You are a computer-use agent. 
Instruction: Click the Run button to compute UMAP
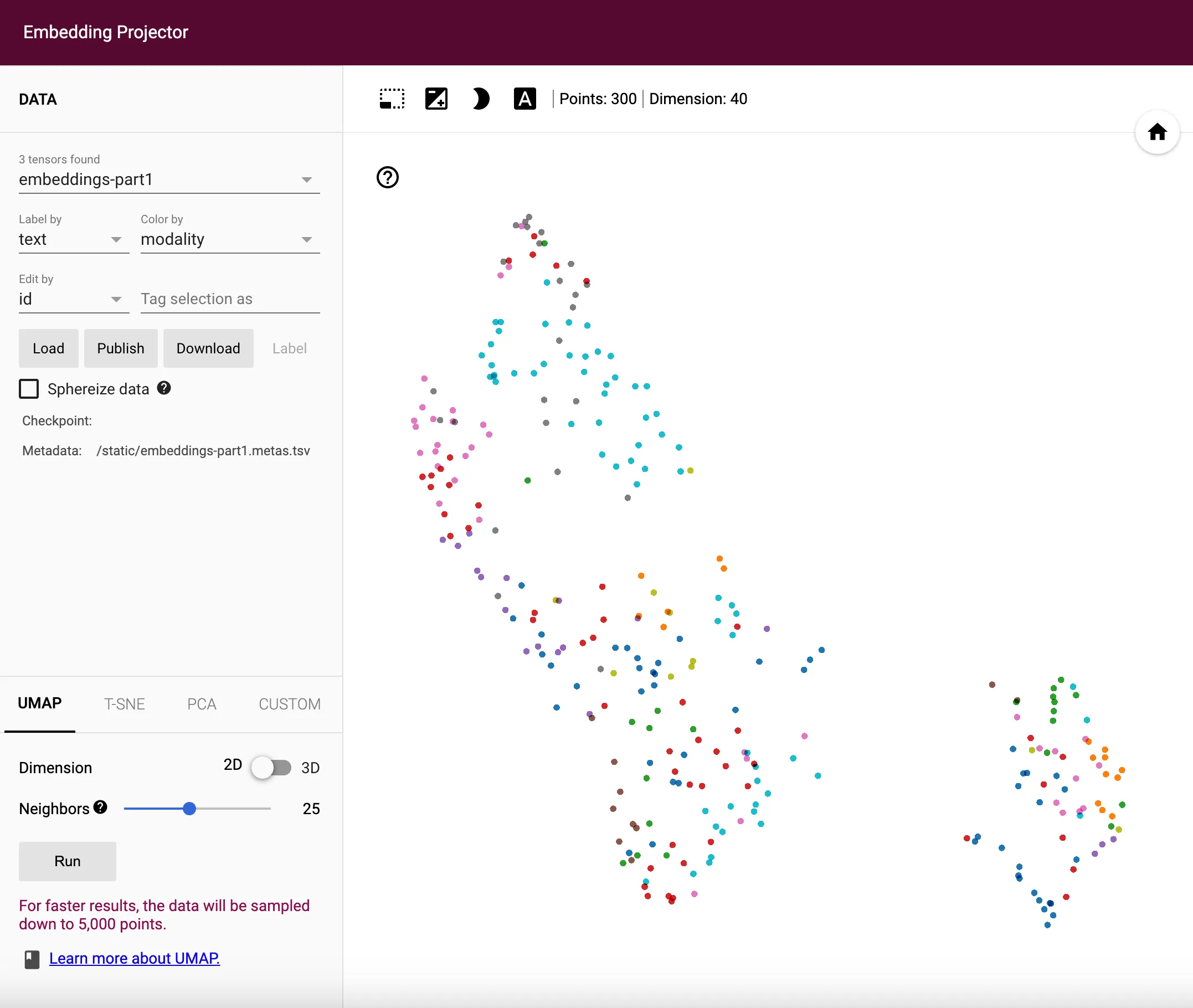click(67, 861)
